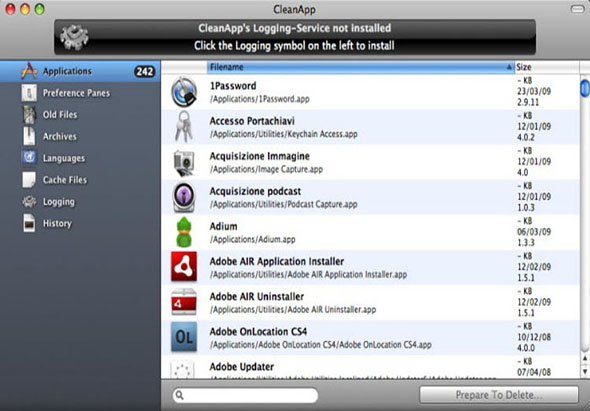This screenshot has height=411, width=590.
Task: Select the Adobe OnLocation CS4 icon
Action: 184,337
